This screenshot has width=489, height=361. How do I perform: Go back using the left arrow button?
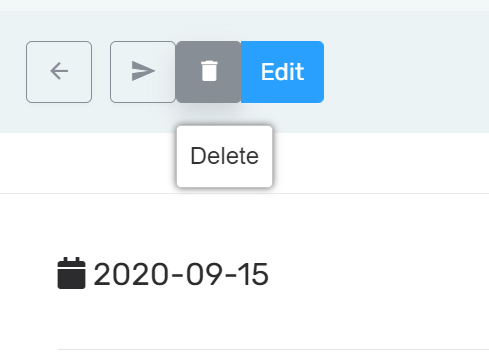click(x=59, y=72)
